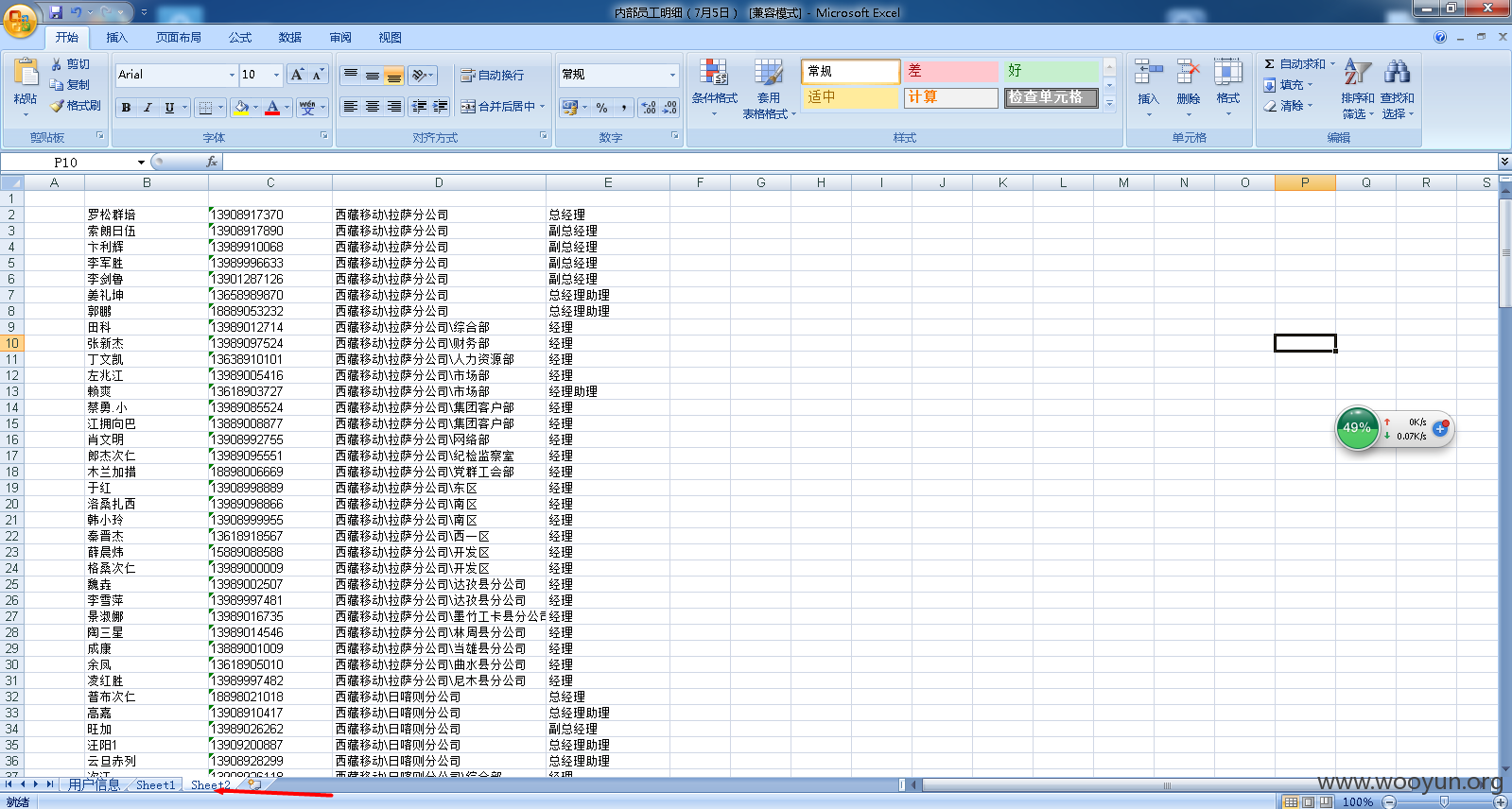The image size is (1512, 809).
Task: Expand the cell styles gallery
Action: 1110,103
